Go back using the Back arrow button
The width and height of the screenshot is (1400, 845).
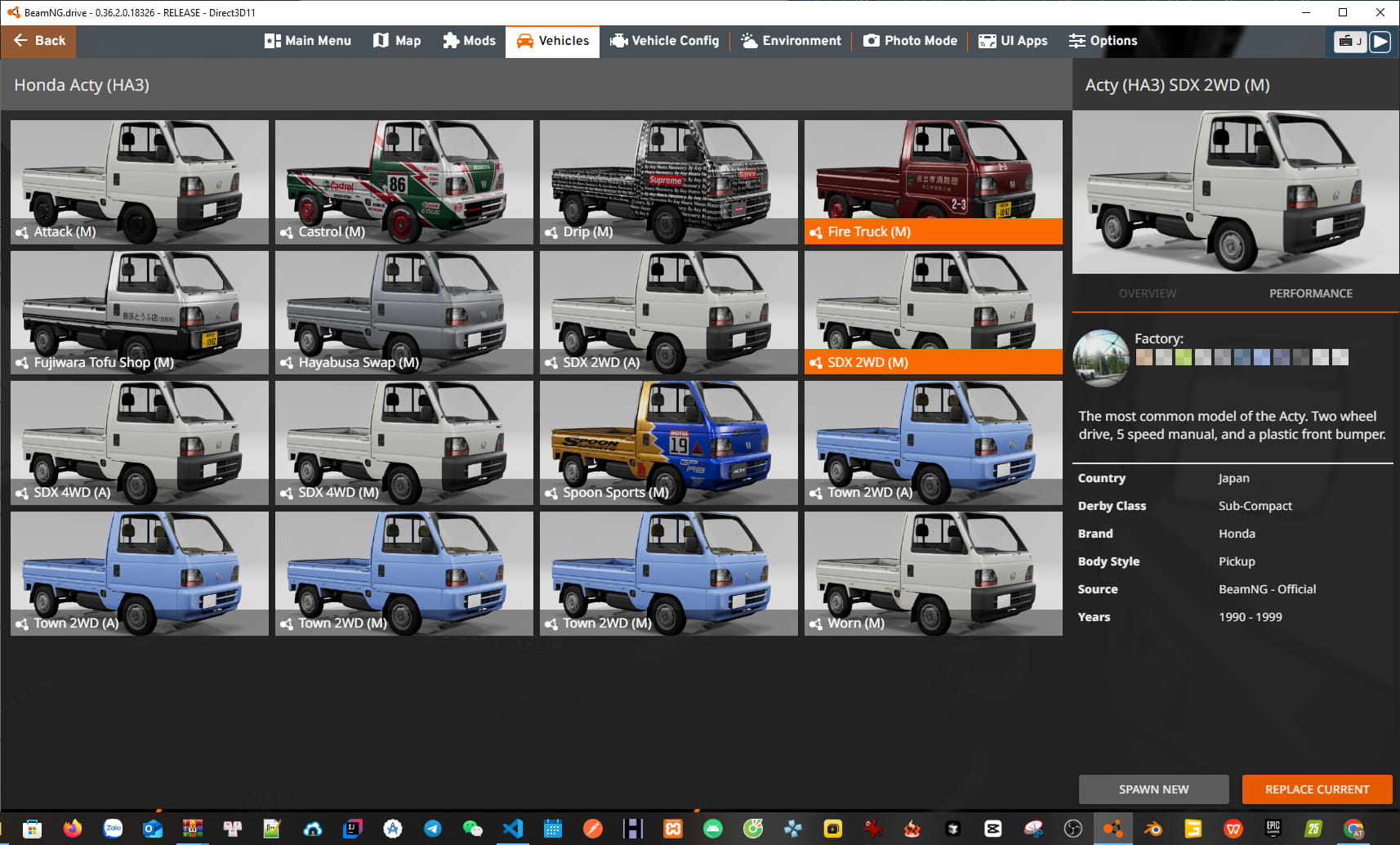(38, 41)
